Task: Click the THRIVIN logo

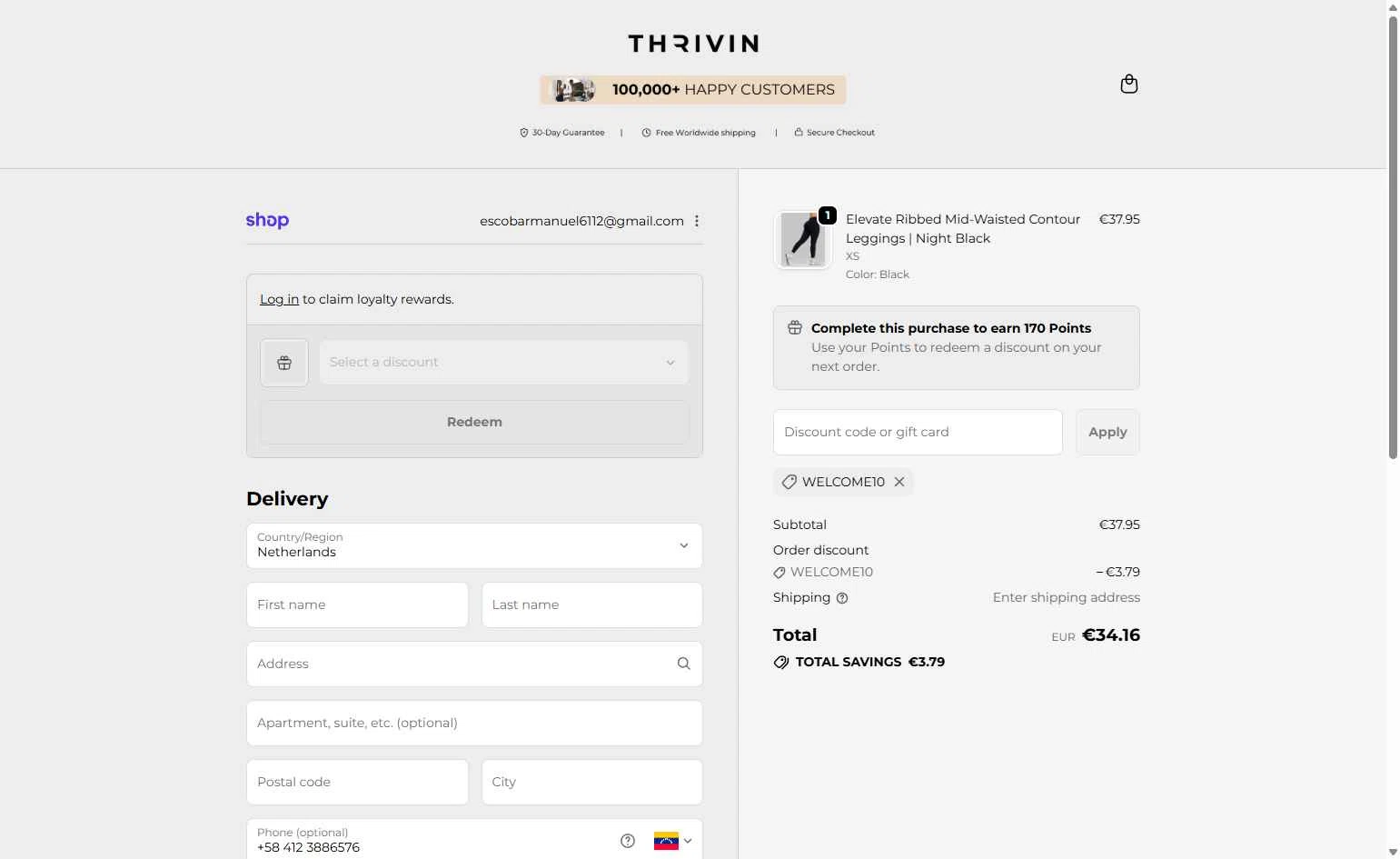Action: tap(693, 43)
